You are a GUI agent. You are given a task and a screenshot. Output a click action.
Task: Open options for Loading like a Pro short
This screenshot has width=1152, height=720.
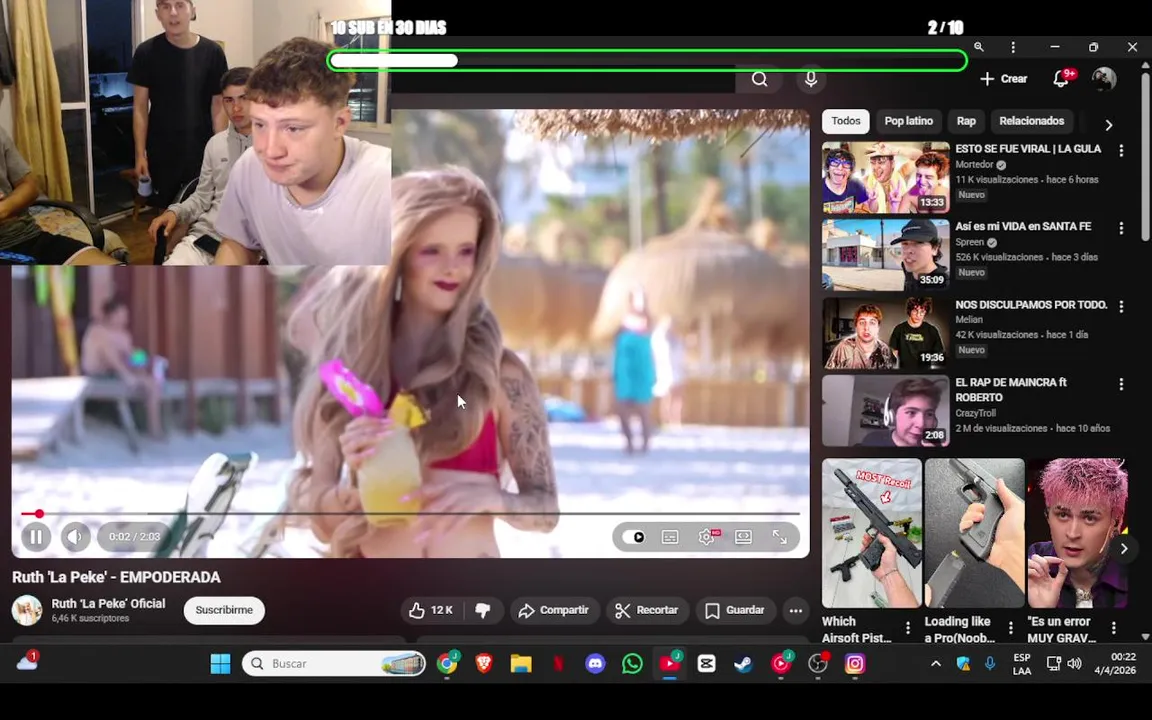click(x=1011, y=627)
